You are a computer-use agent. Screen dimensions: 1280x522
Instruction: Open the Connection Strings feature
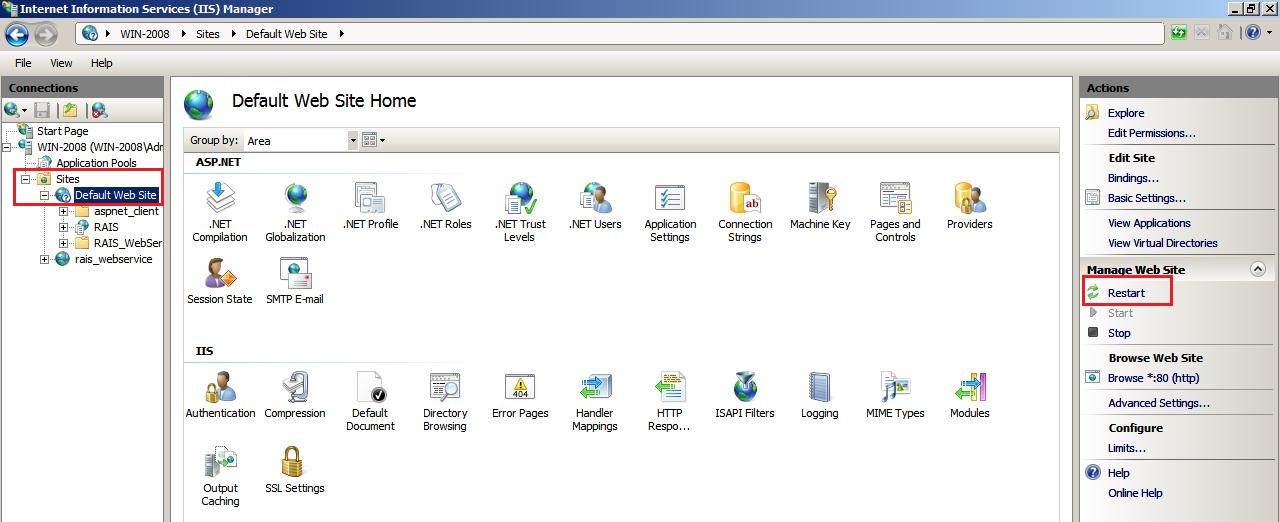click(x=745, y=212)
